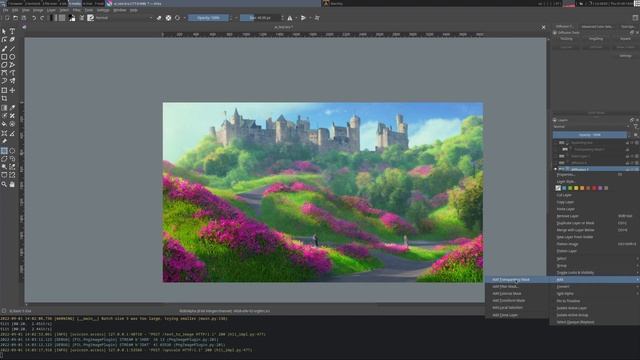640x360 pixels.
Task: Select the Elliptical Selection tool
Action: pyautogui.click(x=12, y=151)
